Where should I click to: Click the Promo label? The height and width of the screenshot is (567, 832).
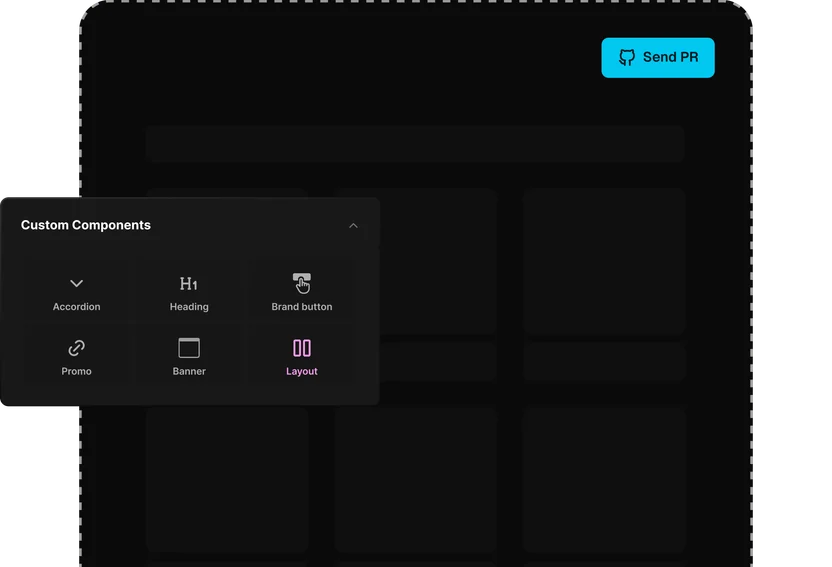click(76, 371)
